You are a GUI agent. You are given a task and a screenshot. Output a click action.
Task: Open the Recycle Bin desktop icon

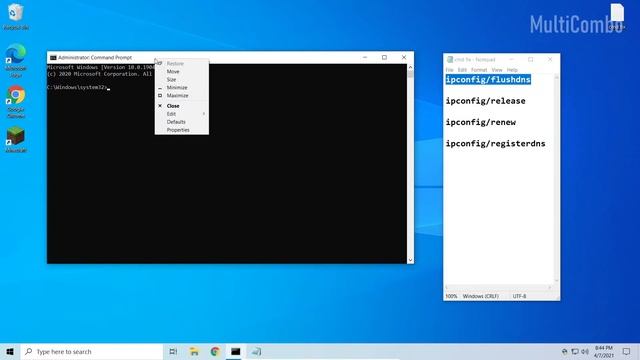pos(16,16)
